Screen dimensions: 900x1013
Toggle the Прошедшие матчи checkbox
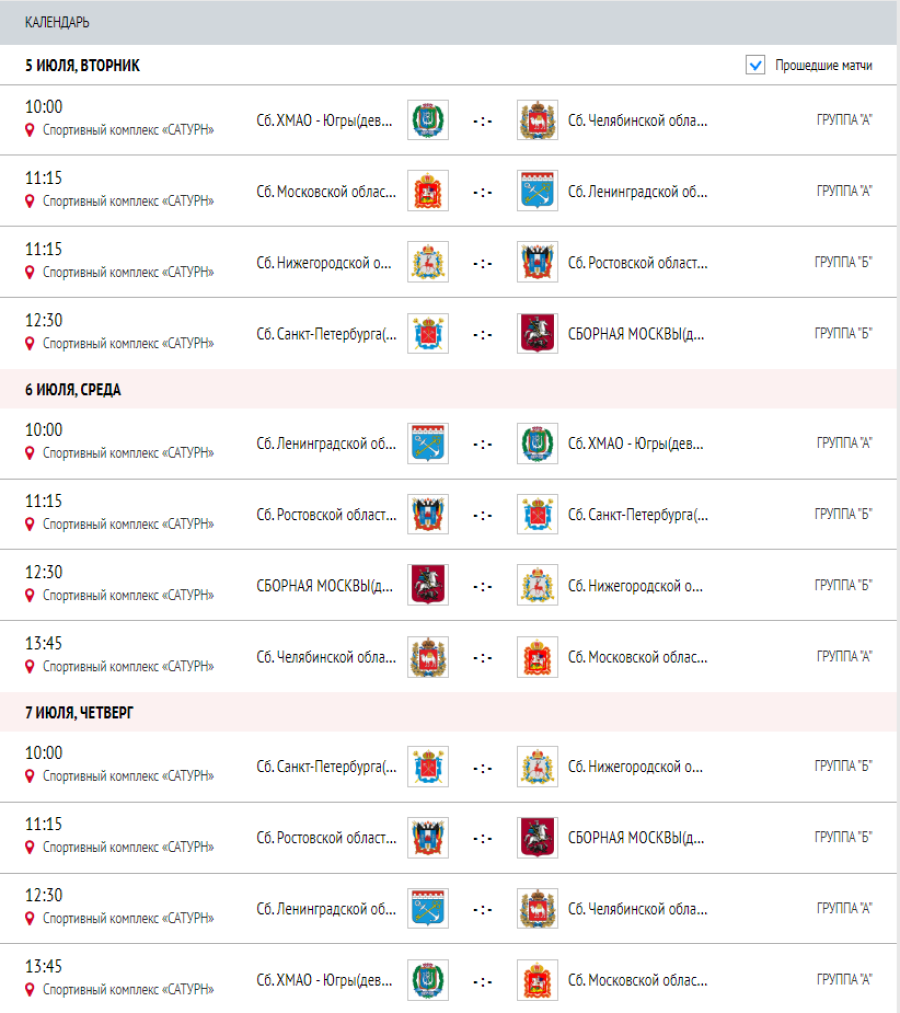756,65
